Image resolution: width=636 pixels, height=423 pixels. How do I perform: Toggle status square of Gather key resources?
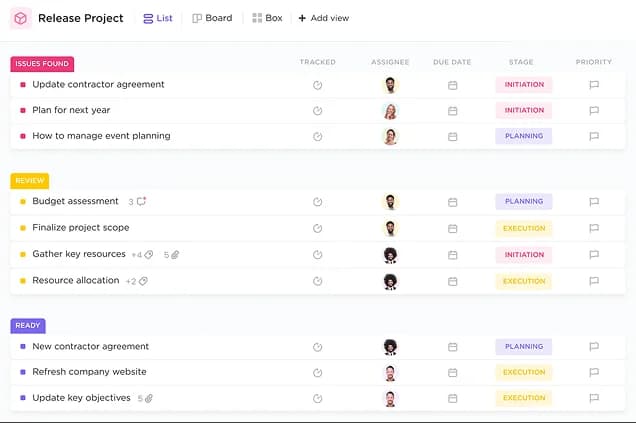[x=23, y=254]
